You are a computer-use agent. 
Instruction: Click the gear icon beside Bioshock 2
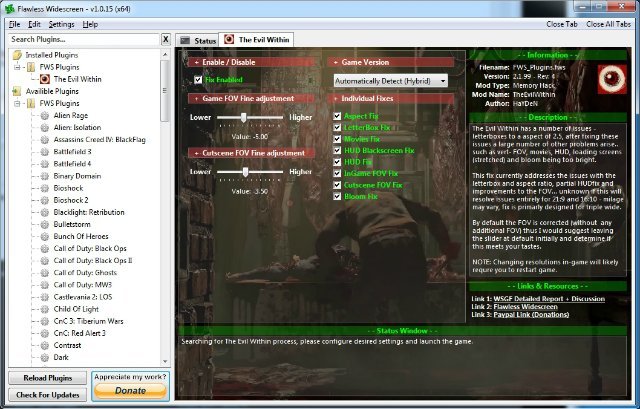coord(45,200)
